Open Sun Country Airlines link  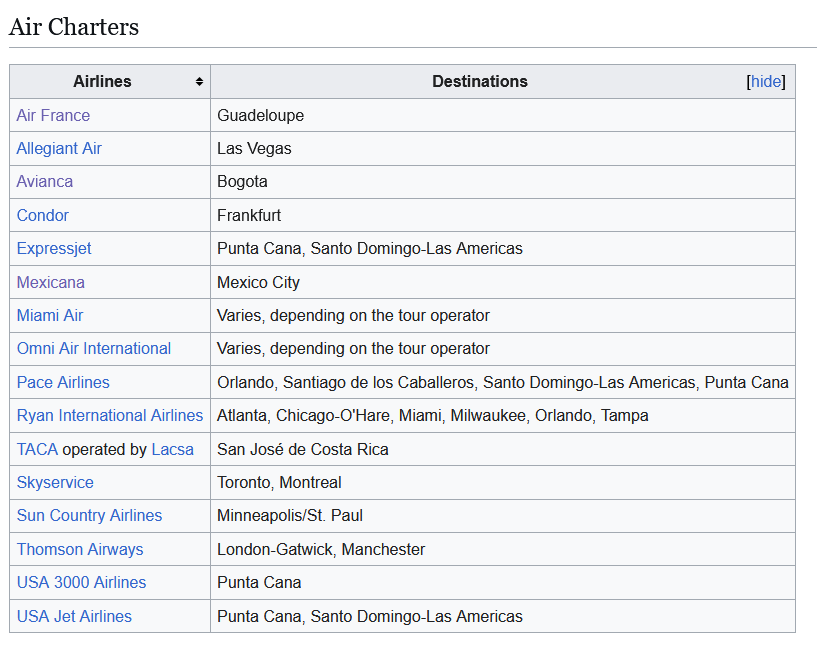pyautogui.click(x=89, y=515)
